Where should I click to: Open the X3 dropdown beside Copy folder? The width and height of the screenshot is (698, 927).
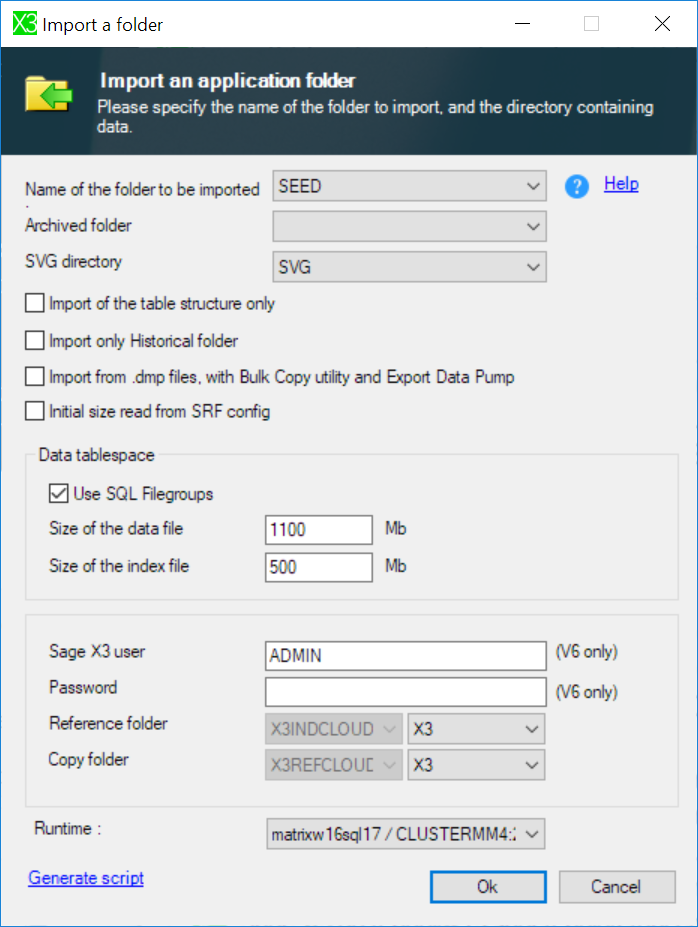pos(476,765)
